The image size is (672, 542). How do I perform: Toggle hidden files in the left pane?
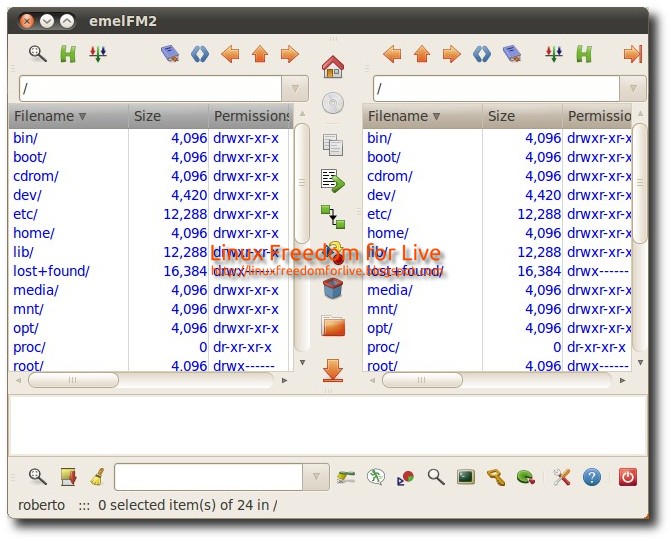[x=68, y=54]
